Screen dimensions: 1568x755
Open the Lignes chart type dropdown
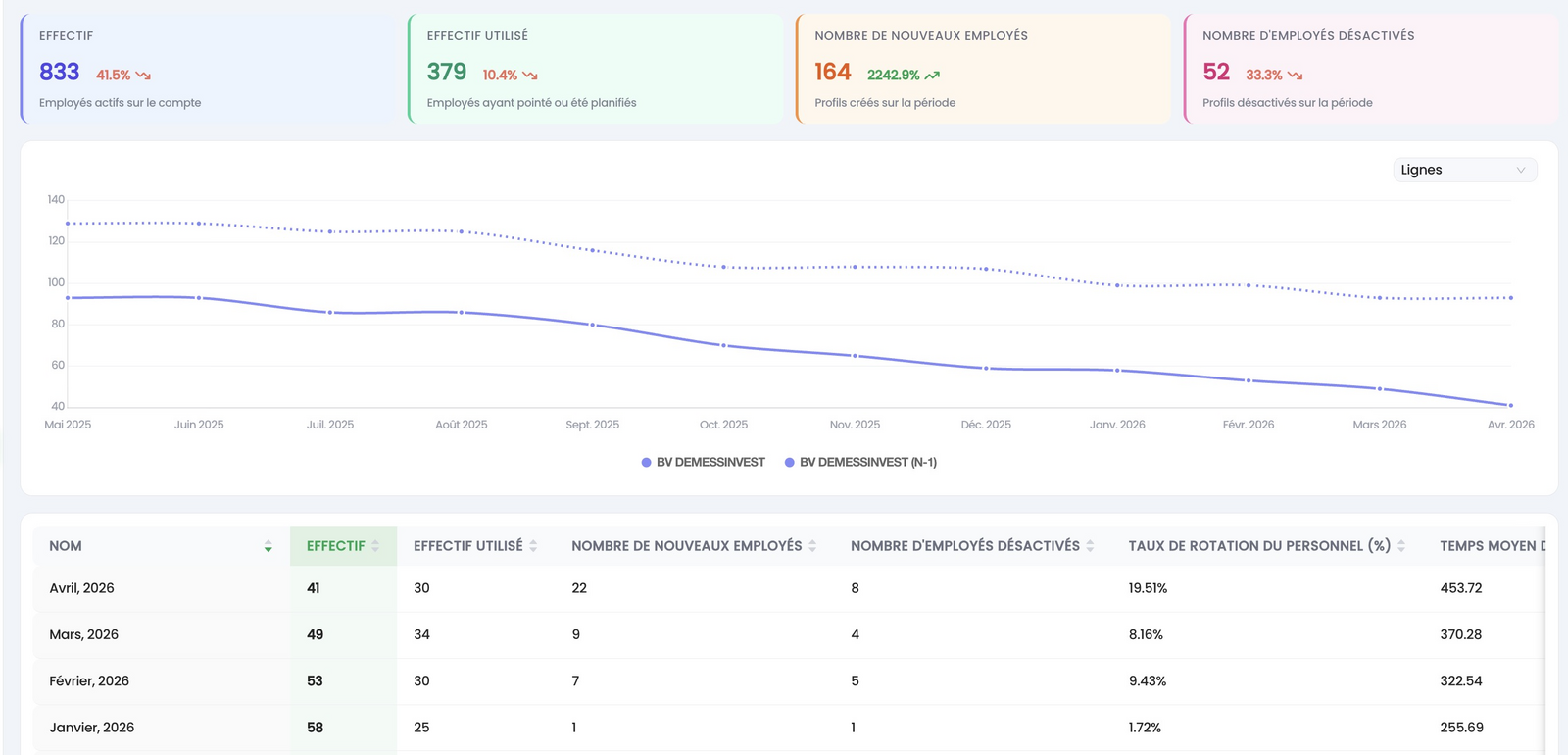point(1465,170)
